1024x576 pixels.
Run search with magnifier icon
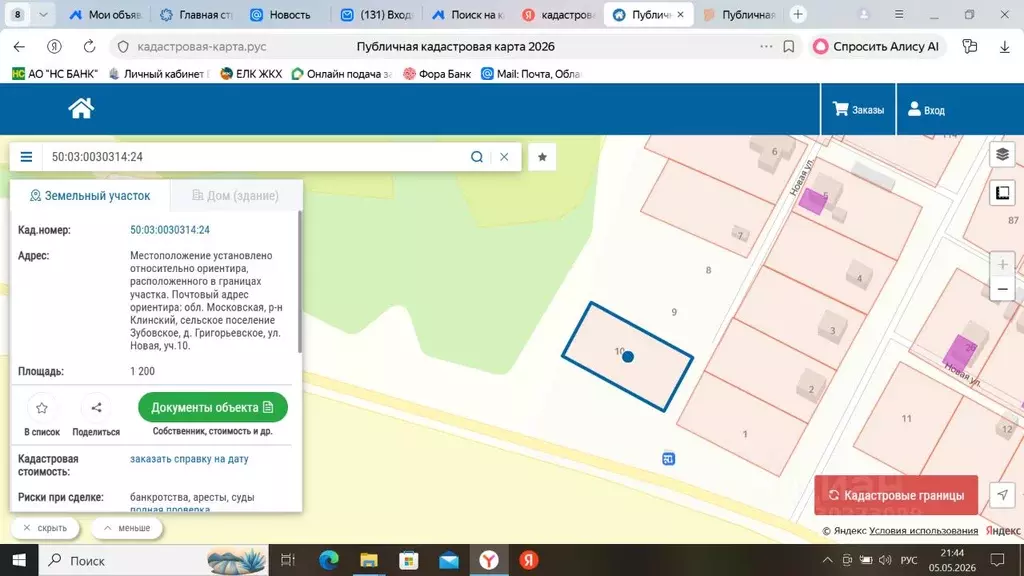477,157
